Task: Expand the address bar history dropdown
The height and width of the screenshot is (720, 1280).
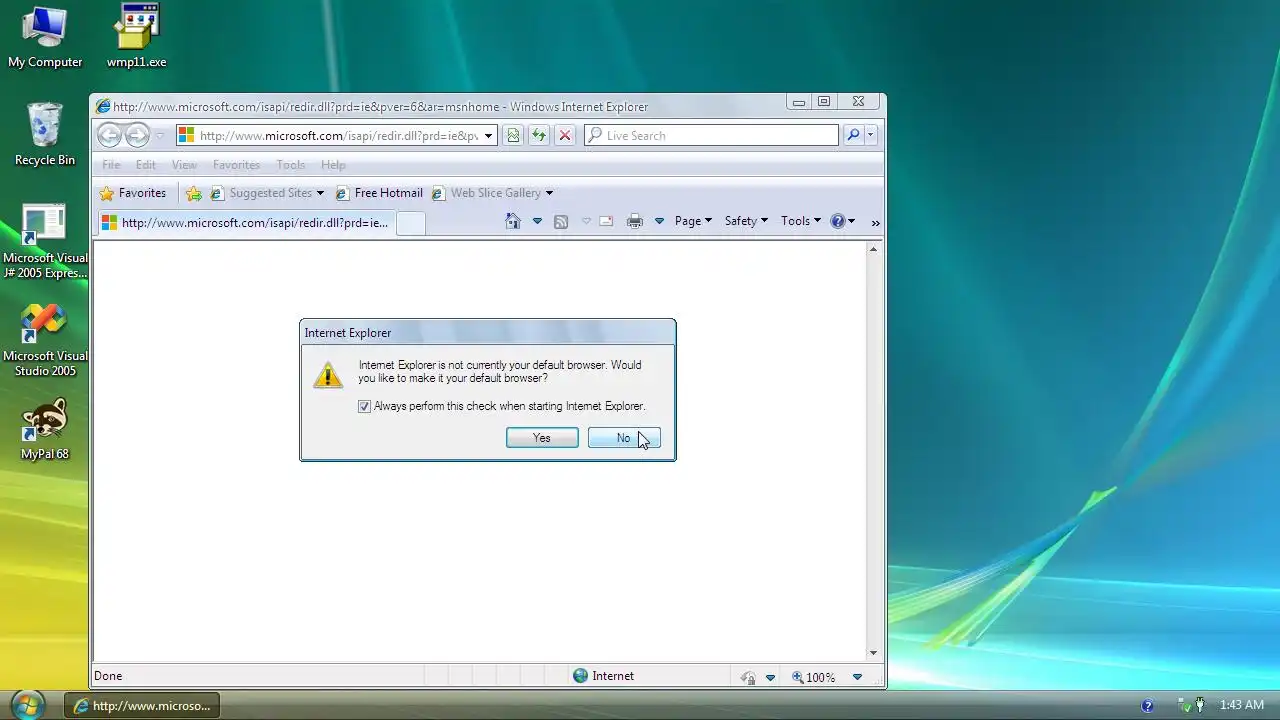Action: [x=489, y=136]
